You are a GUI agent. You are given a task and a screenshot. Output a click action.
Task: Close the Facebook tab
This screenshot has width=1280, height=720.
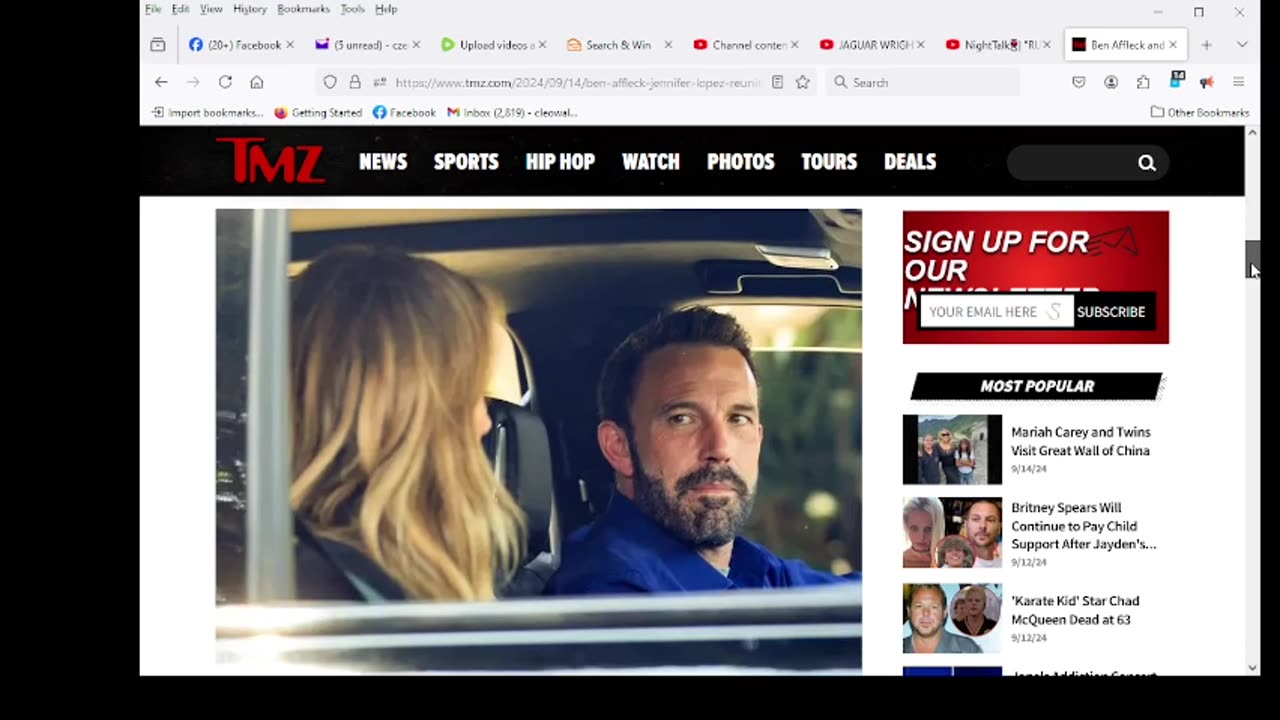[290, 45]
